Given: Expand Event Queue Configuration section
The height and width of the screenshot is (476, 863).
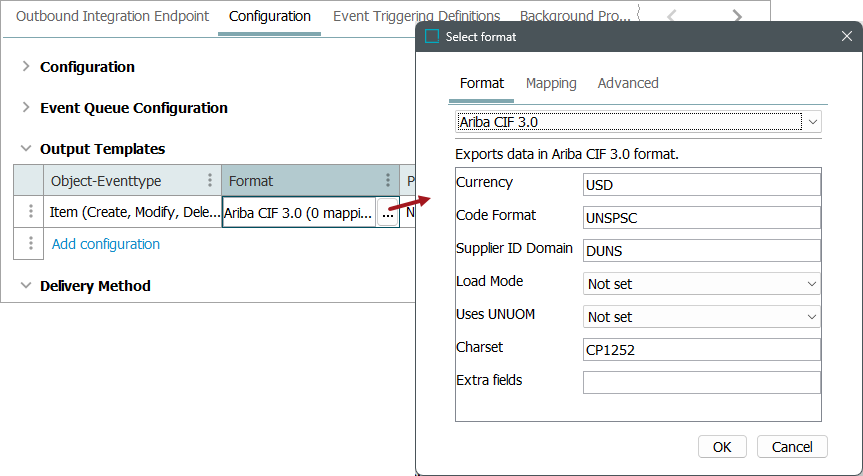Looking at the screenshot, I should click(26, 108).
